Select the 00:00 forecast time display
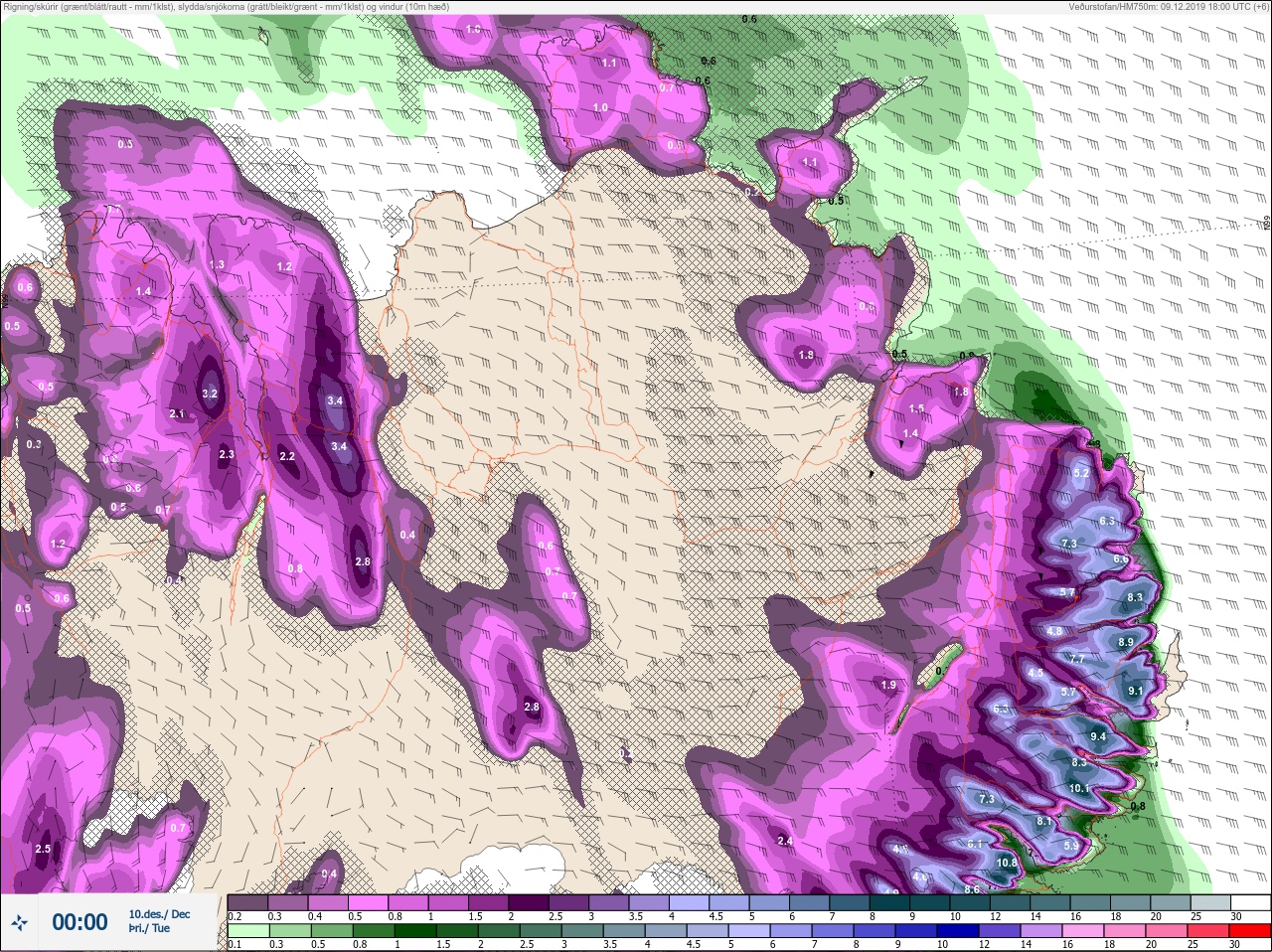Image resolution: width=1272 pixels, height=952 pixels. [x=79, y=923]
